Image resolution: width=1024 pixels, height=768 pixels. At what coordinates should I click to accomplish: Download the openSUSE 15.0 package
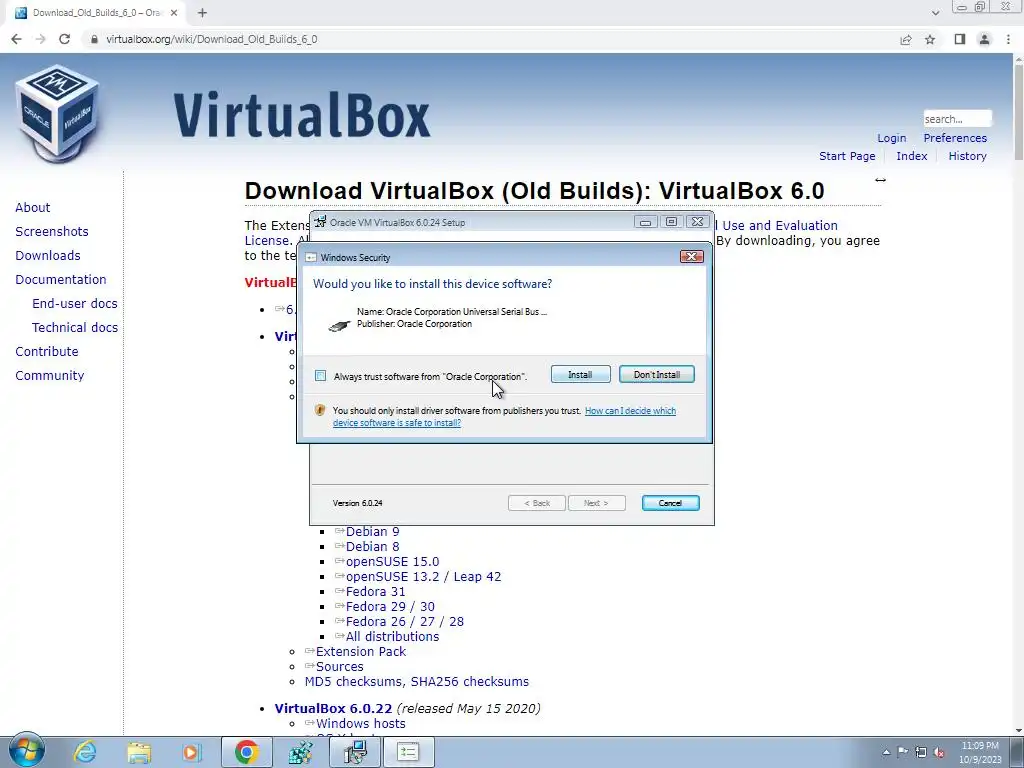click(x=392, y=562)
